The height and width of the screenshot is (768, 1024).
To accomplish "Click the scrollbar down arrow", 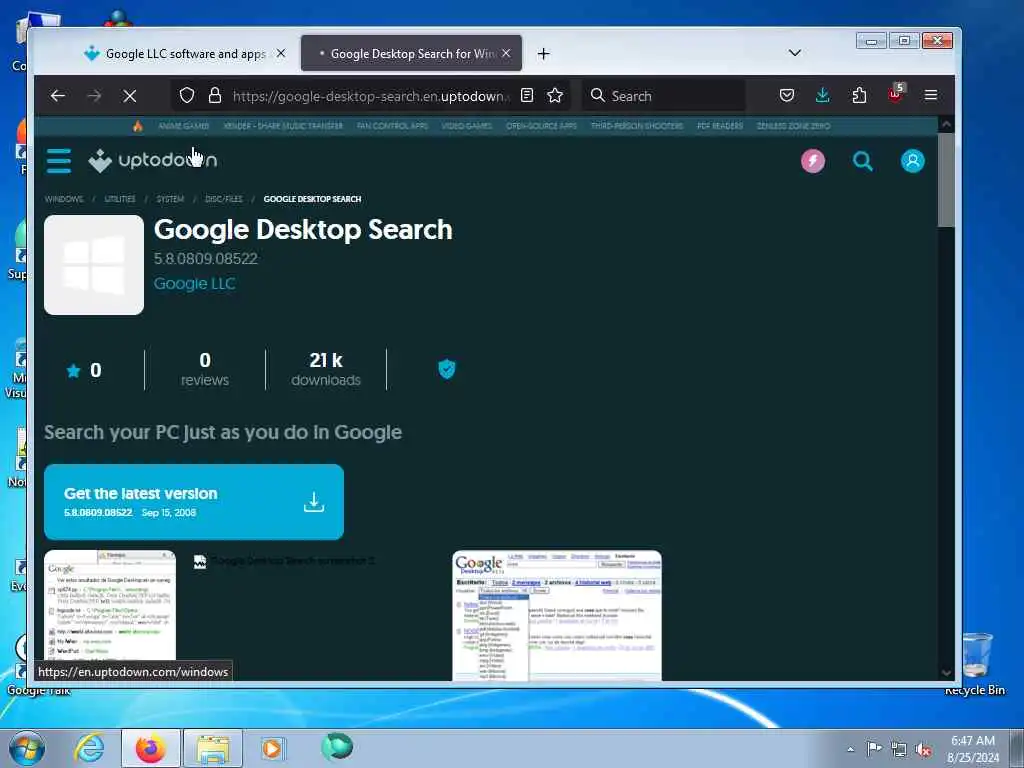I will click(x=946, y=673).
